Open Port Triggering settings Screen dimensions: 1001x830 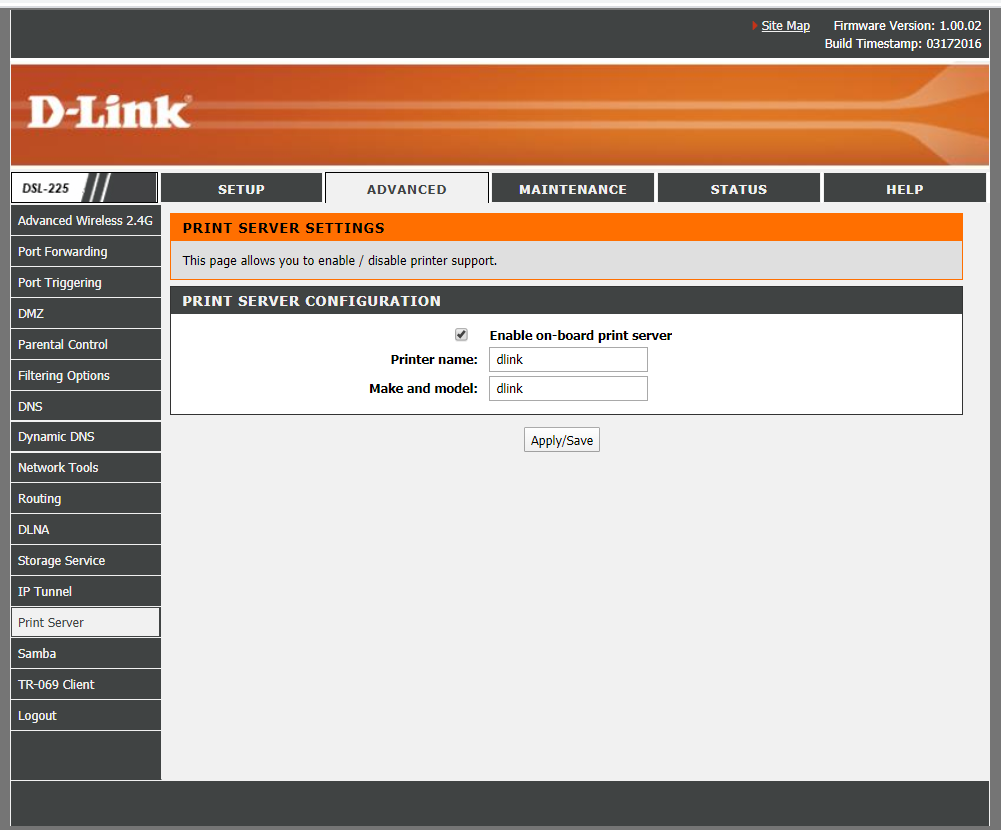point(86,282)
